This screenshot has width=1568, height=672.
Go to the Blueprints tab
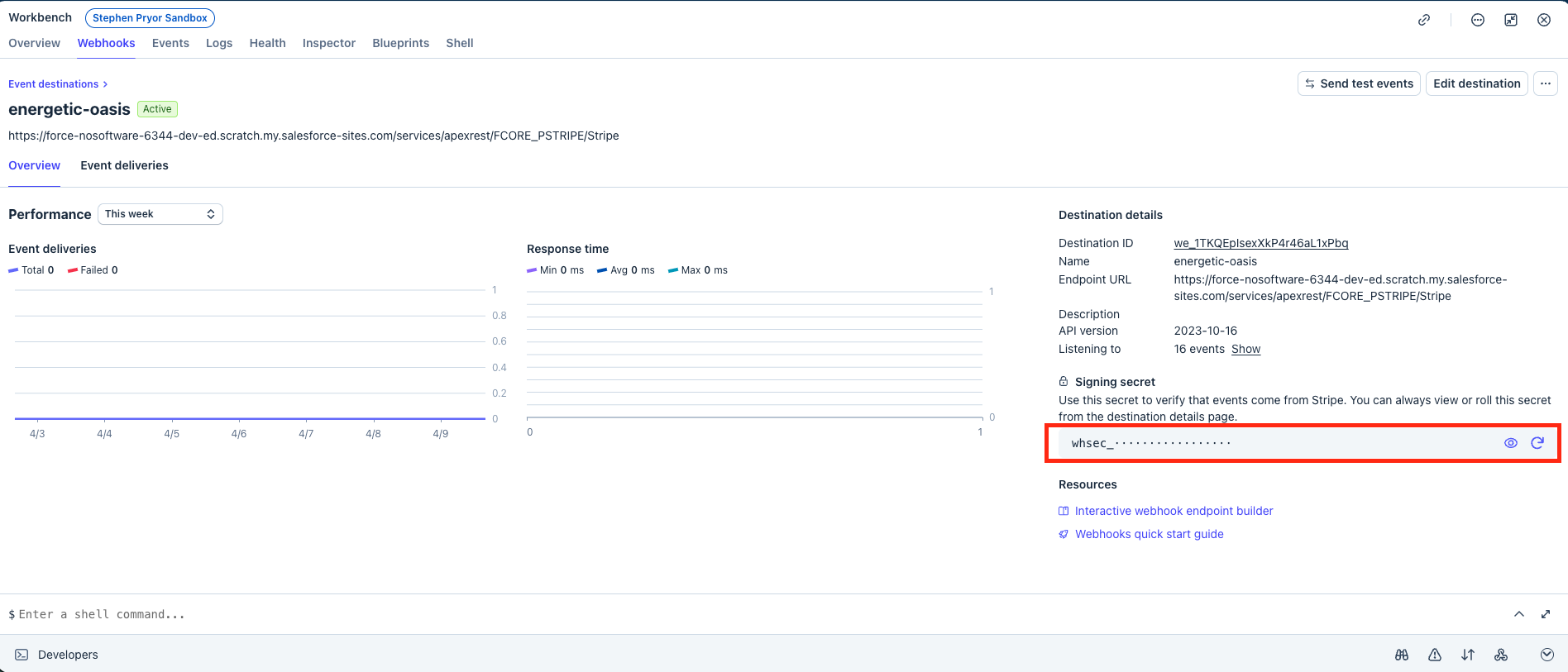click(x=401, y=43)
